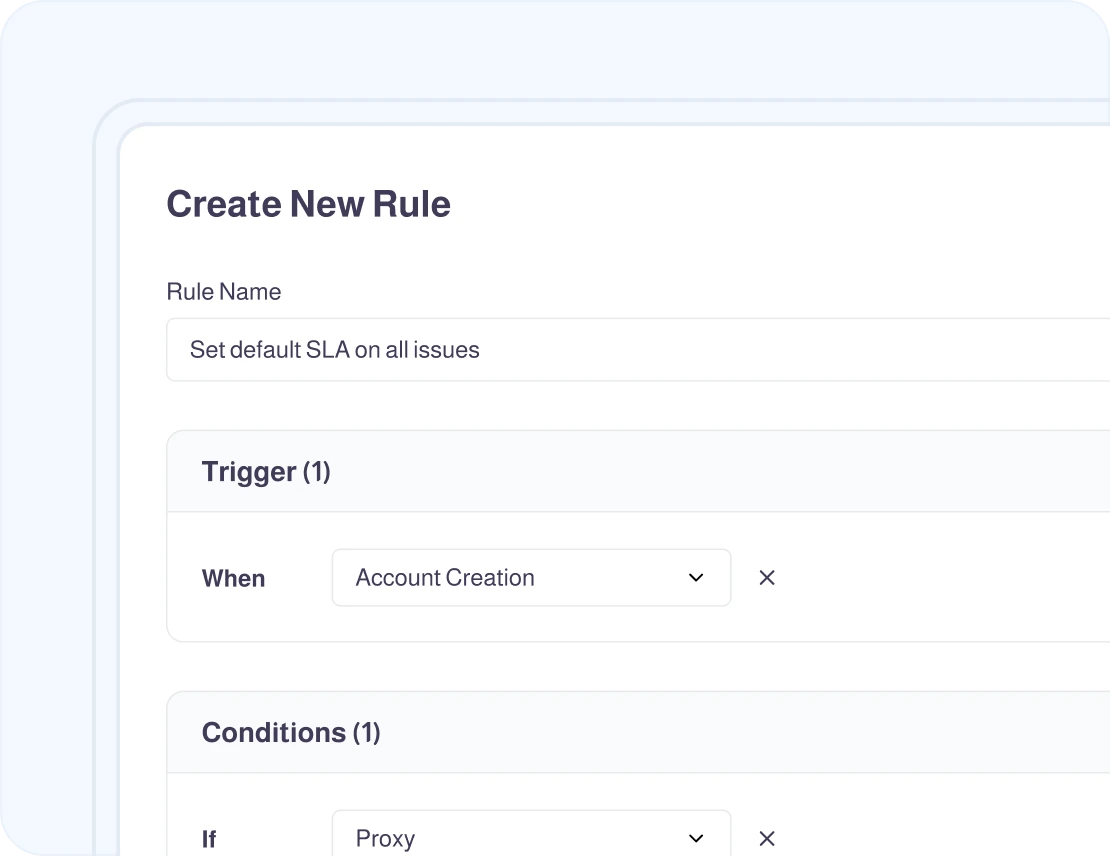Click the Rule Name label

coord(224,292)
